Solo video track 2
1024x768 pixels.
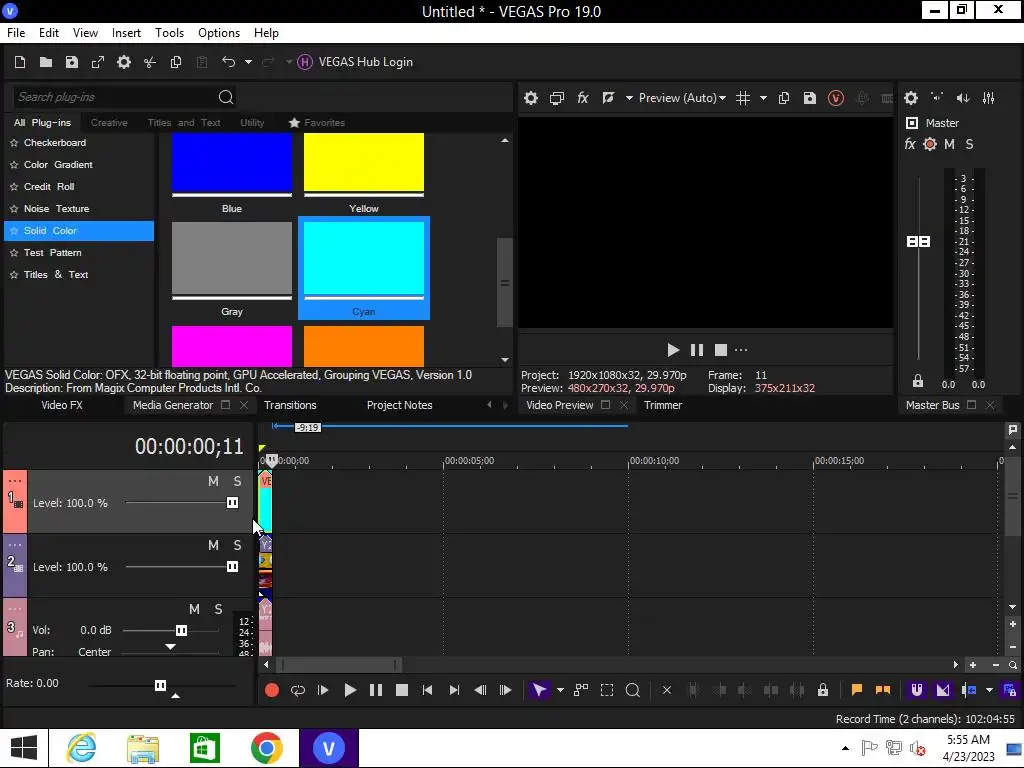[x=238, y=545]
